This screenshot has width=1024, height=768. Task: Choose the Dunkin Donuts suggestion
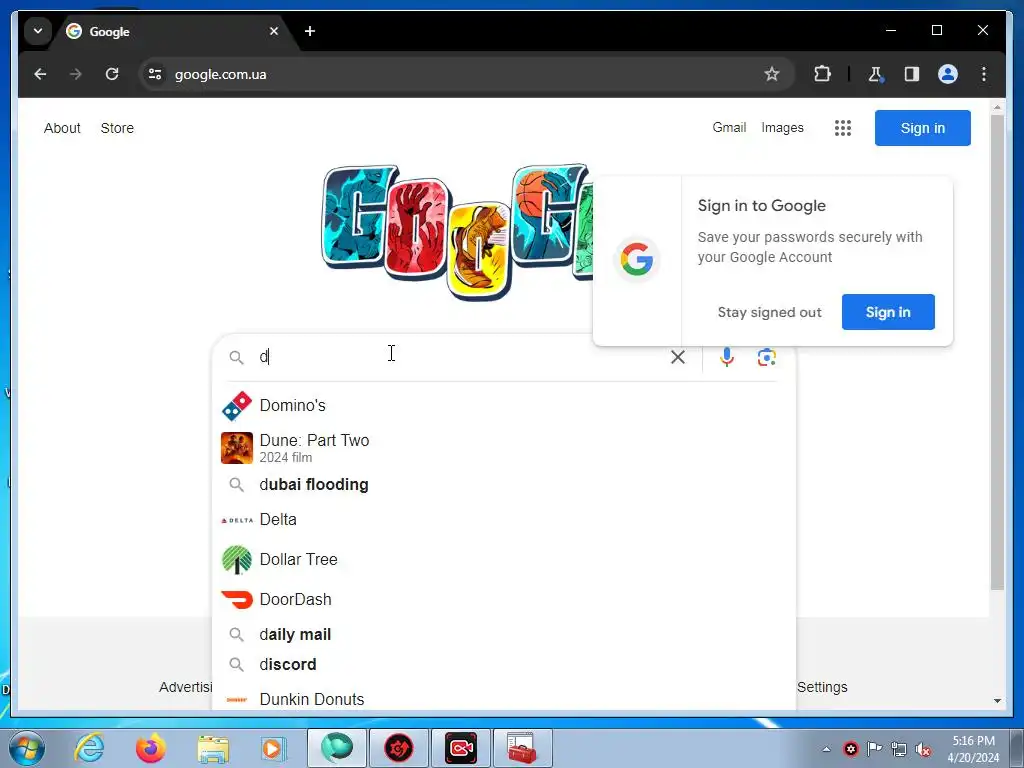point(504,697)
